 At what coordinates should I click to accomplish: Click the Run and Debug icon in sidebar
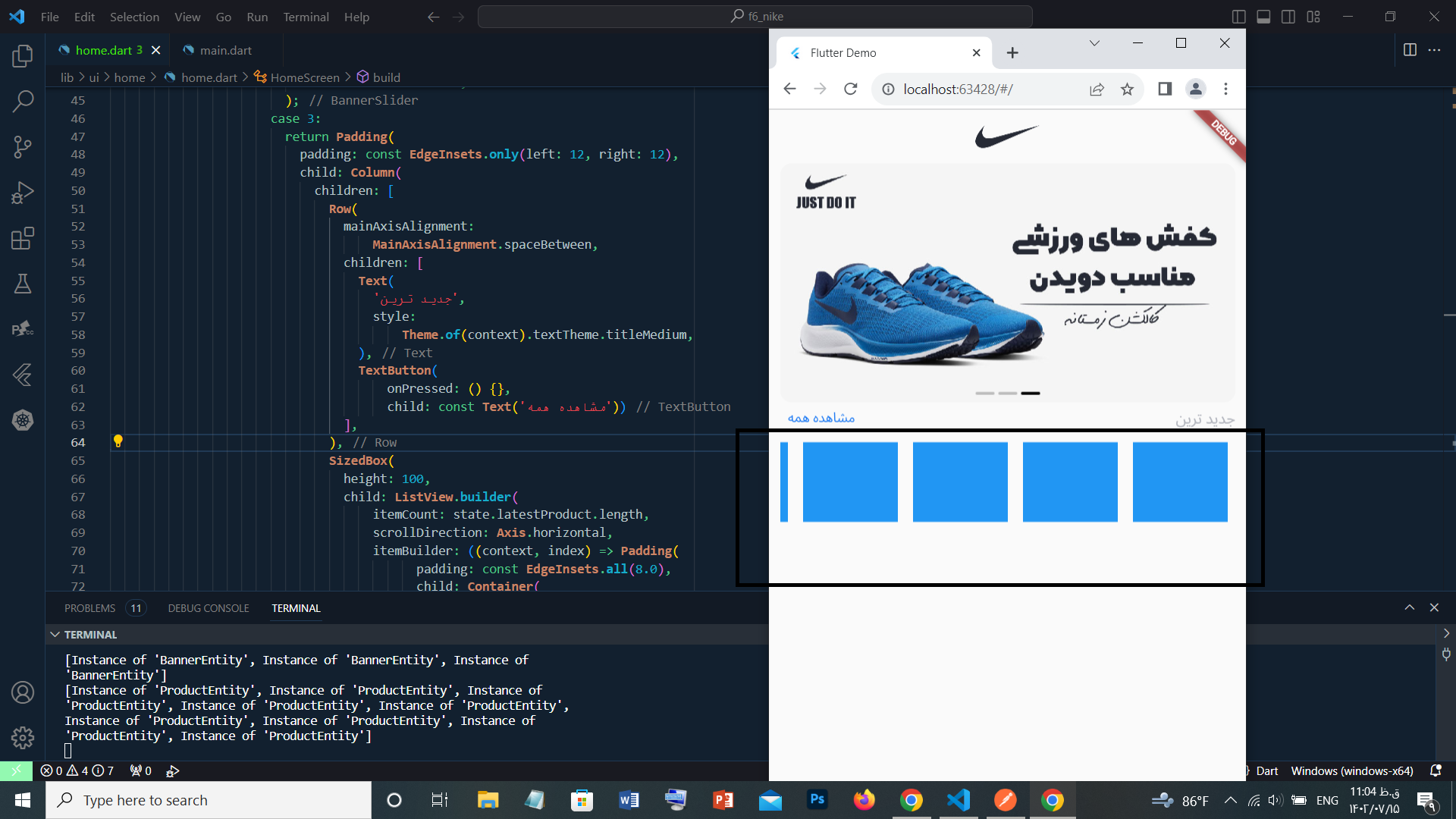tap(22, 192)
